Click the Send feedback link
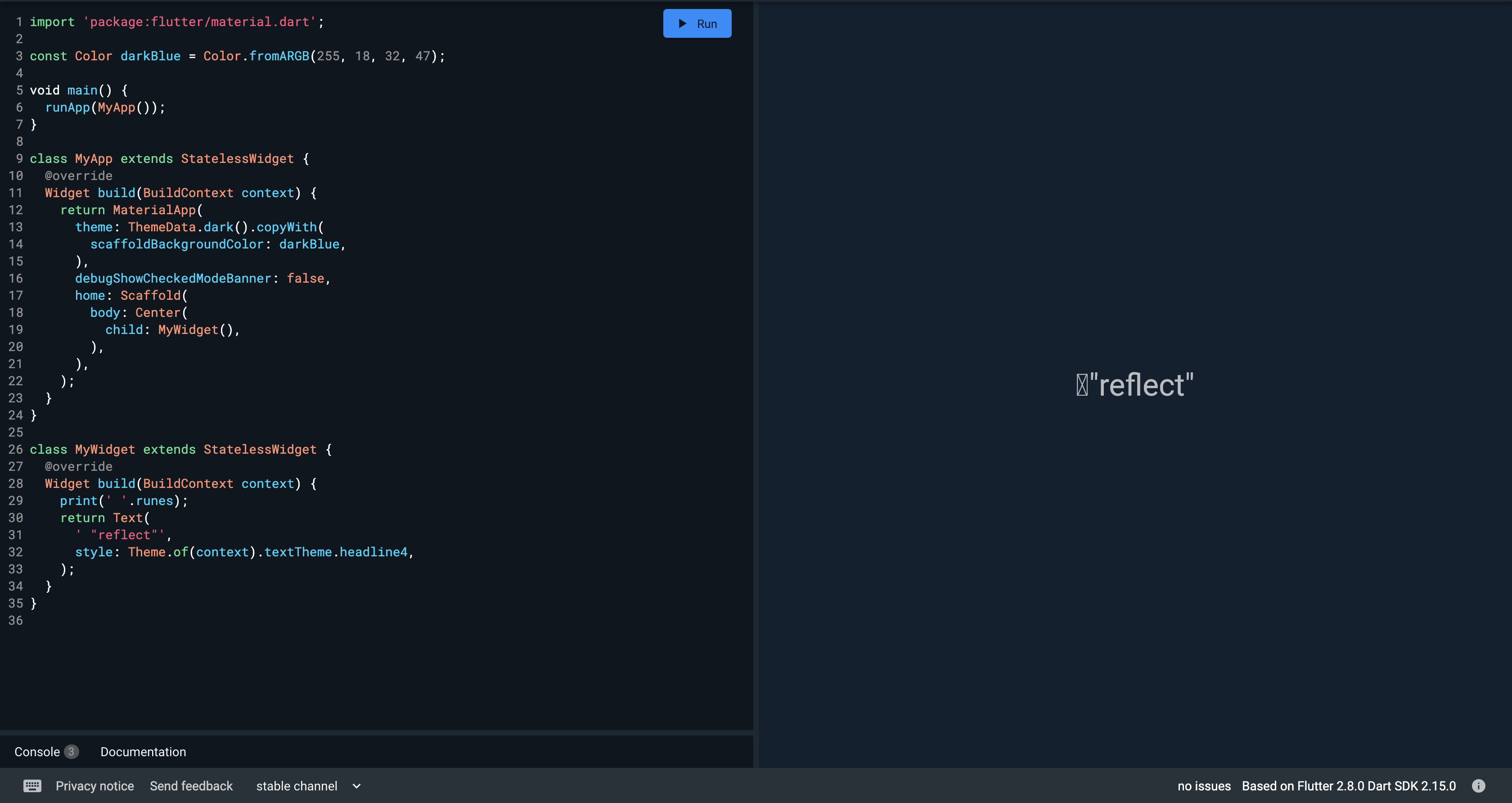This screenshot has height=803, width=1512. point(191,786)
